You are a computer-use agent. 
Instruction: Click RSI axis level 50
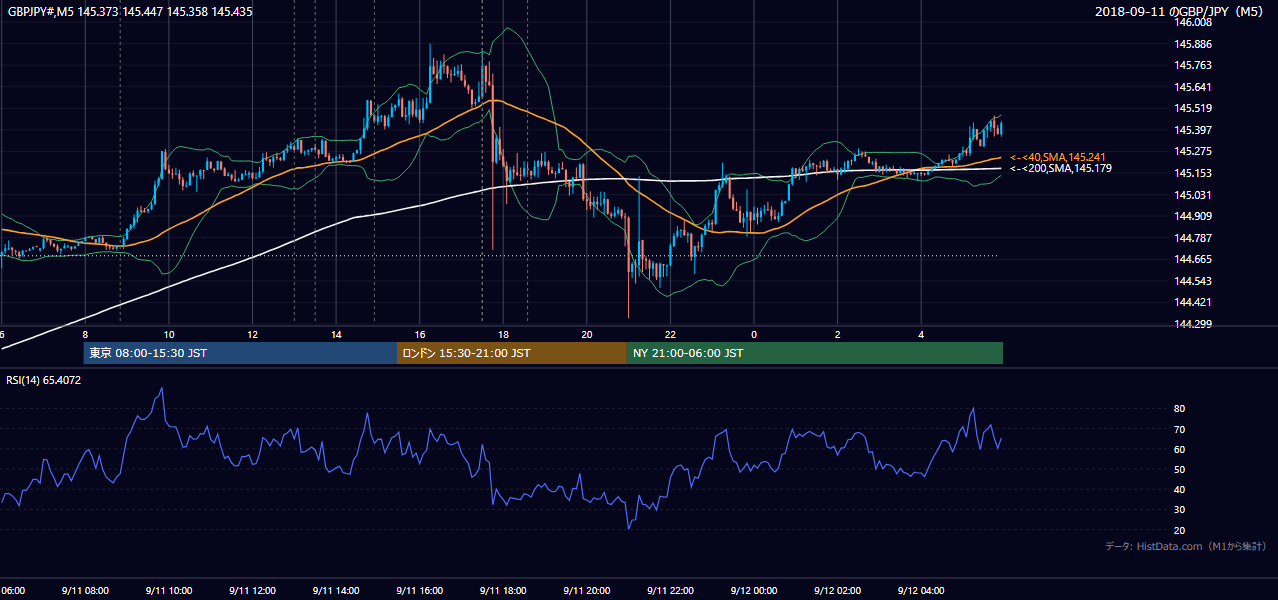(1179, 469)
